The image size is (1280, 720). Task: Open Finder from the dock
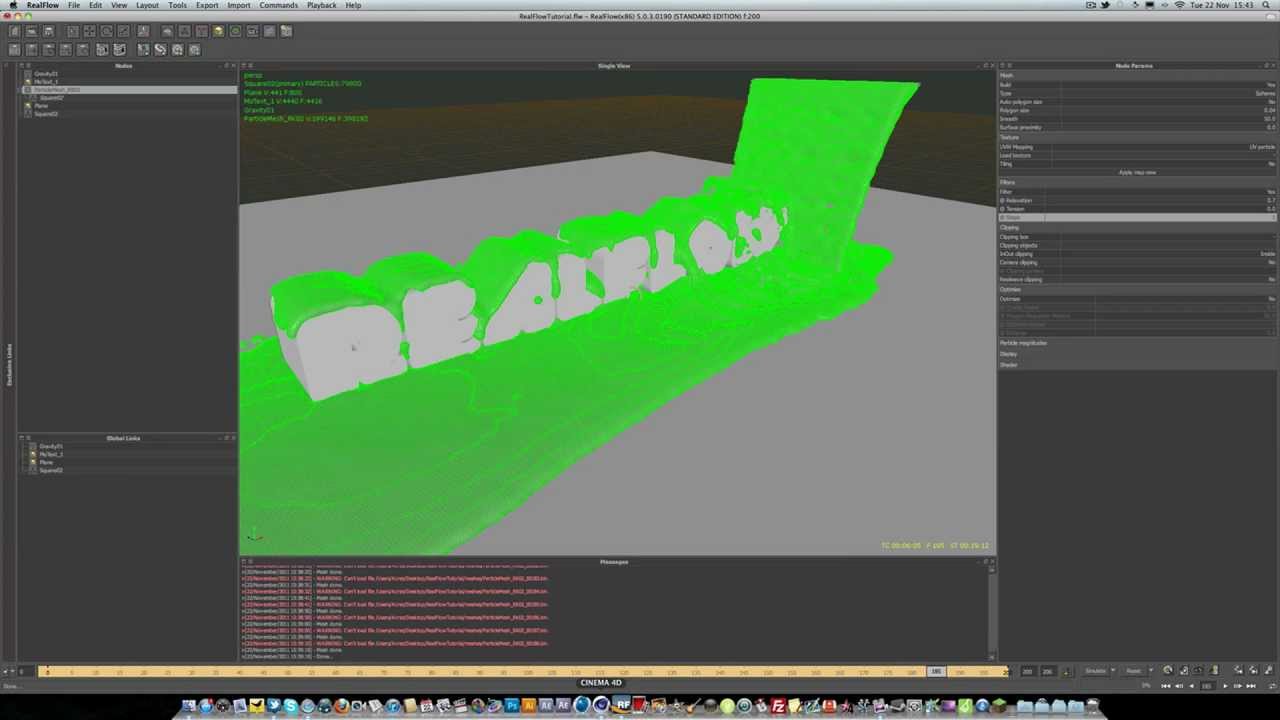coord(189,706)
